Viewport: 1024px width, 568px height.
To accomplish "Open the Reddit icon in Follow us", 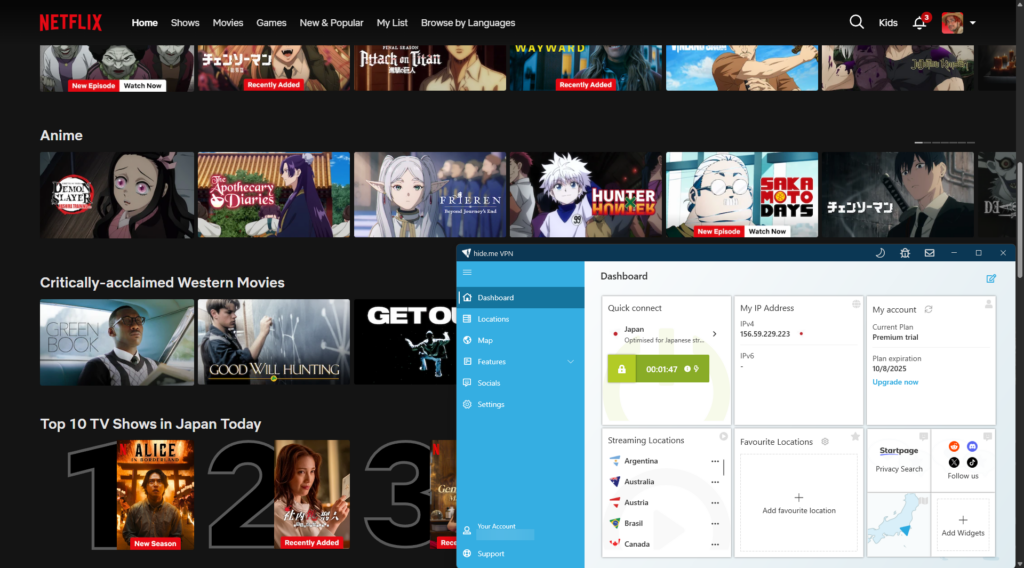I will point(954,447).
